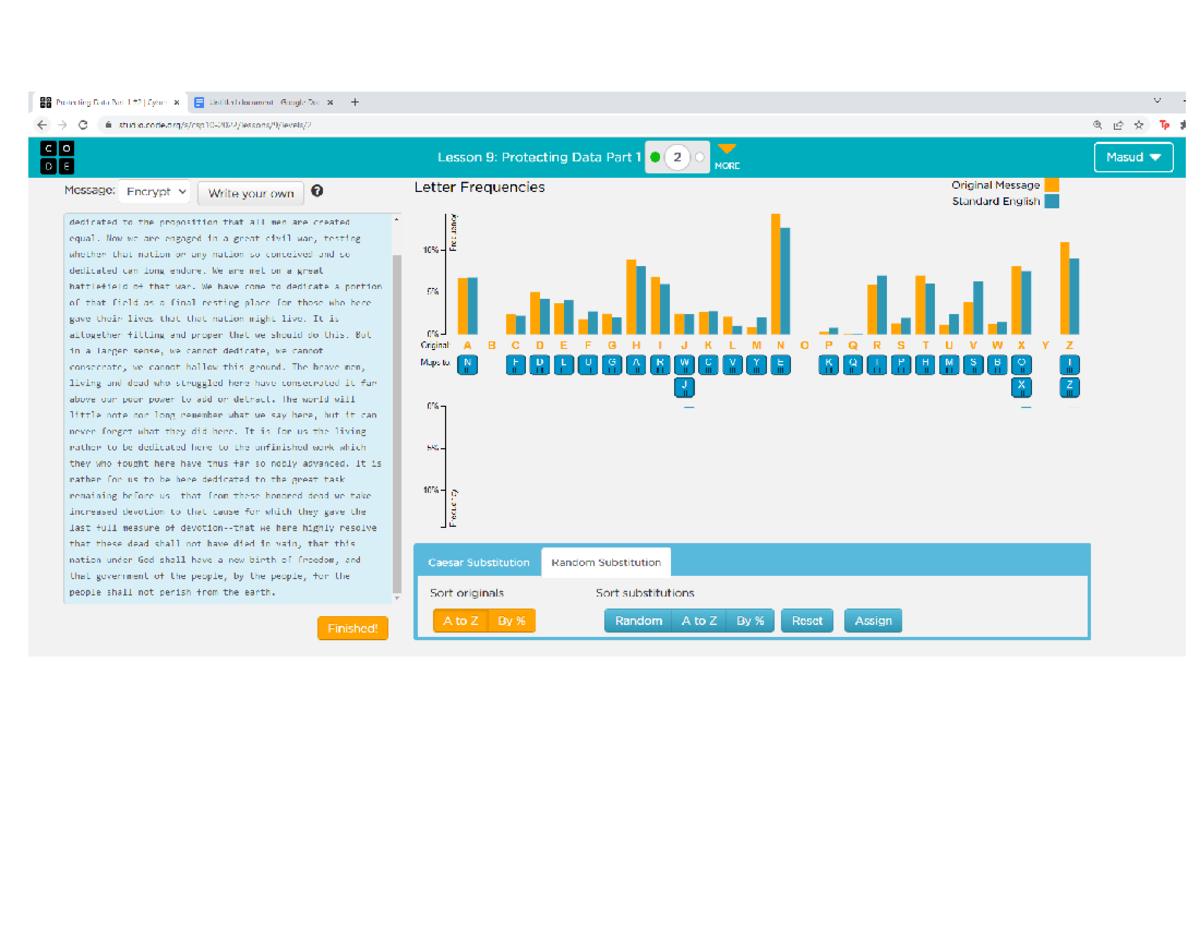The height and width of the screenshot is (927, 1200).
Task: Open the Encrypt message dropdown
Action: coord(157,191)
